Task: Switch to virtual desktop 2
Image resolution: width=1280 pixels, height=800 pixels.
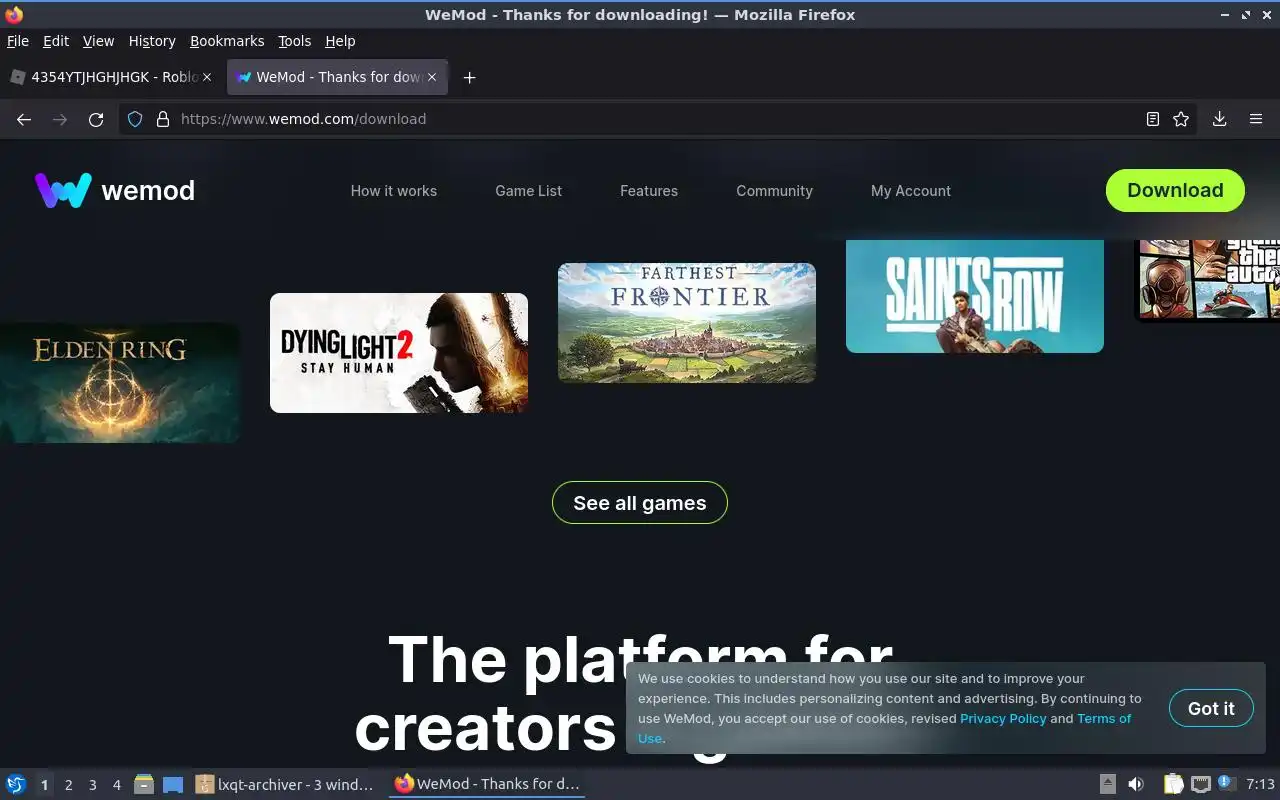Action: (x=68, y=785)
